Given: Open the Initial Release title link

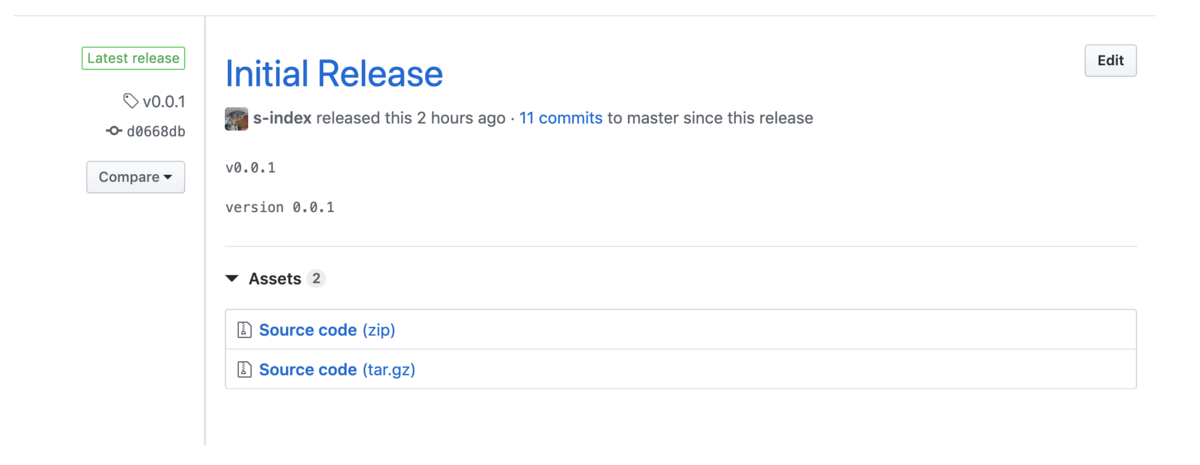Looking at the screenshot, I should [334, 73].
